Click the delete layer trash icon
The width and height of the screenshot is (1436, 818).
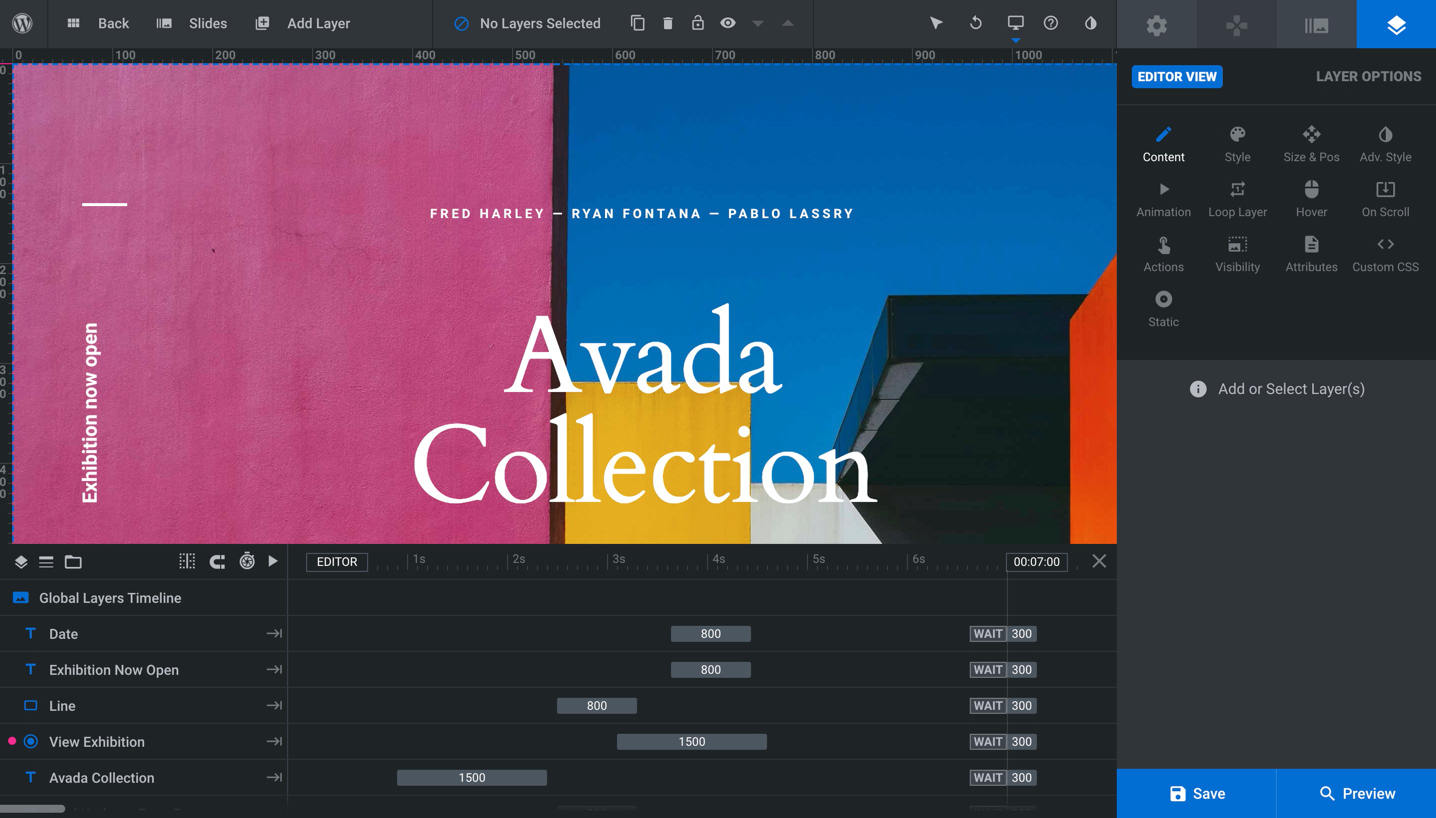click(668, 23)
